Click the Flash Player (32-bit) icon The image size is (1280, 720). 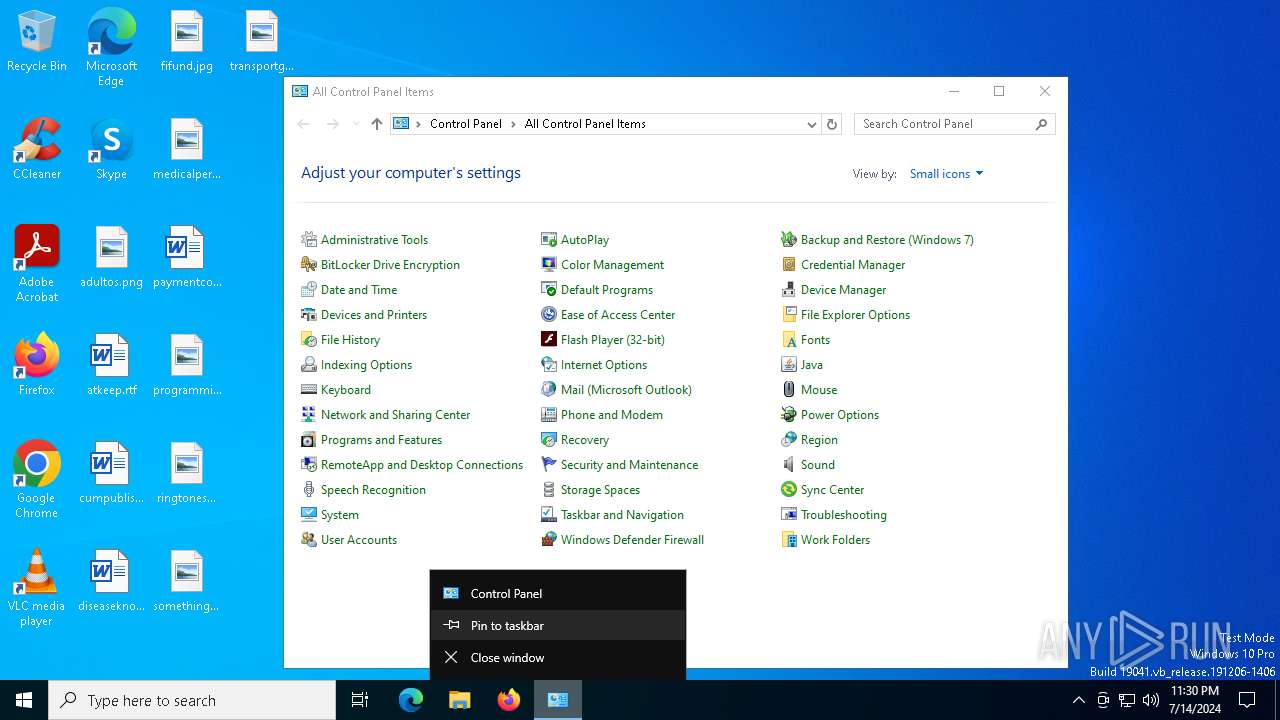tap(549, 340)
